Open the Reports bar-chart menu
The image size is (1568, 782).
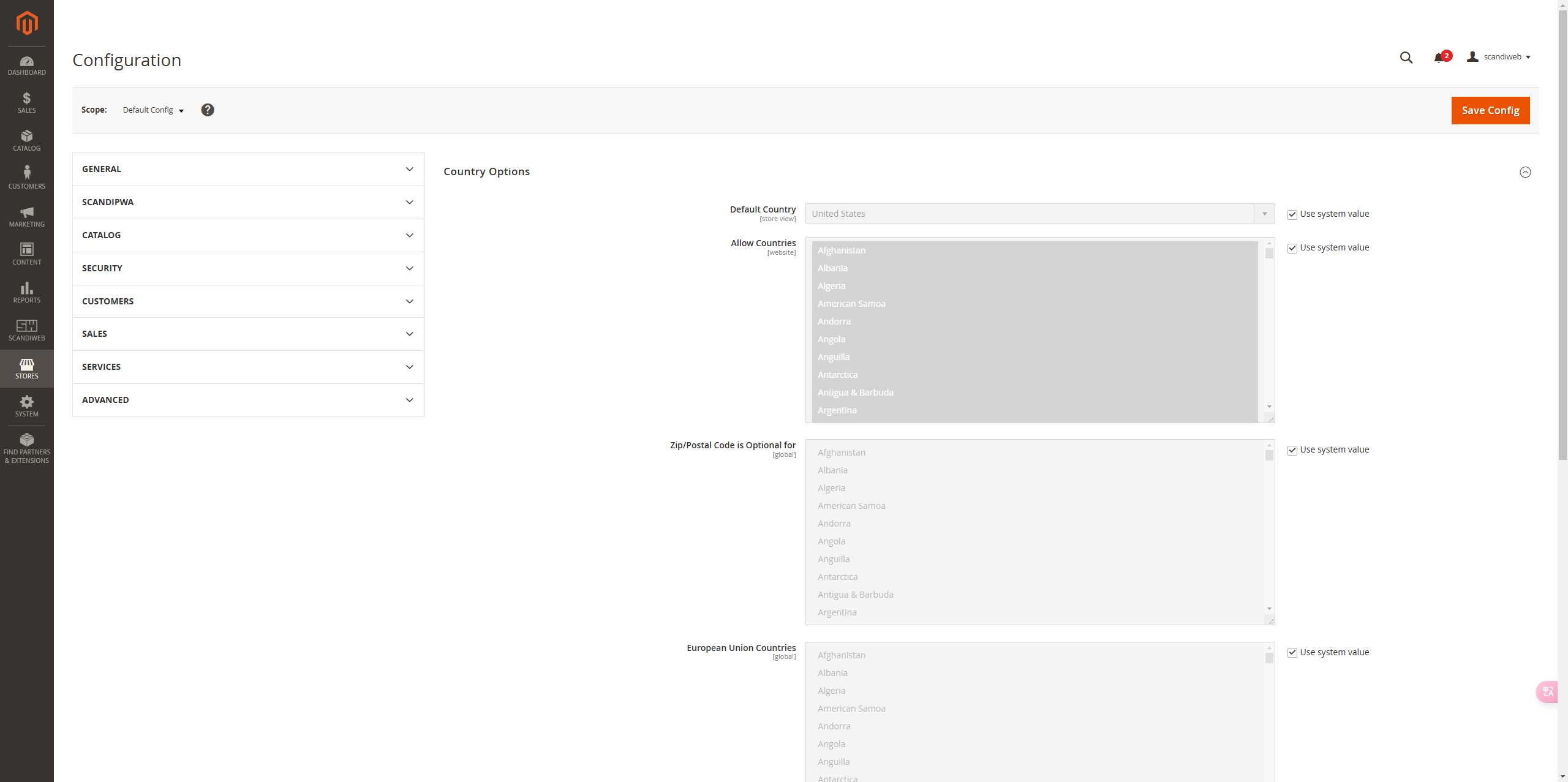tap(26, 293)
